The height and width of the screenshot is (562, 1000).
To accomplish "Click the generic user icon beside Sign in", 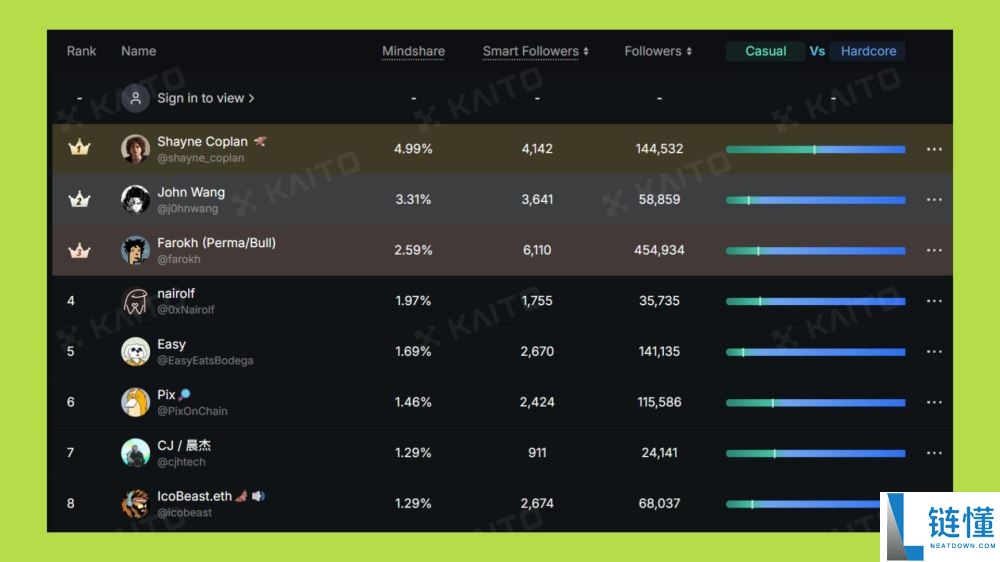I will pyautogui.click(x=135, y=98).
